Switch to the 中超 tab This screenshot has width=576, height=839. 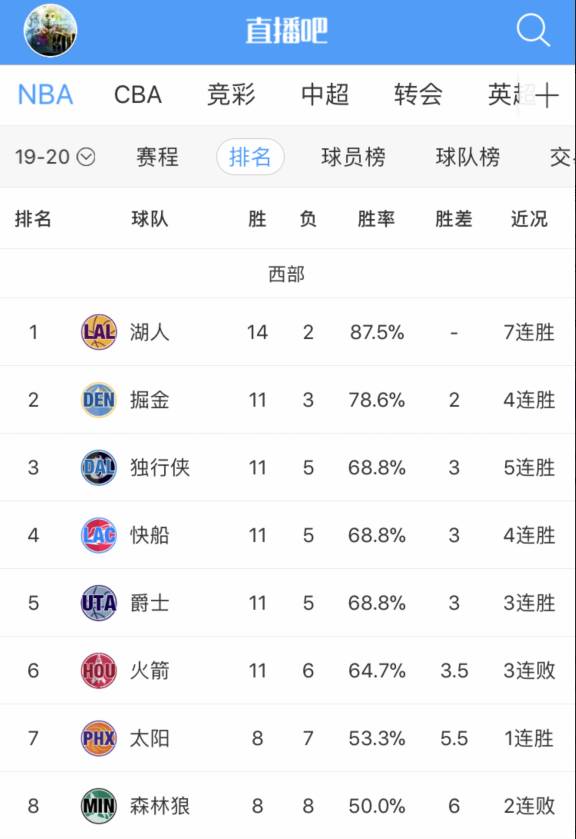click(x=325, y=95)
